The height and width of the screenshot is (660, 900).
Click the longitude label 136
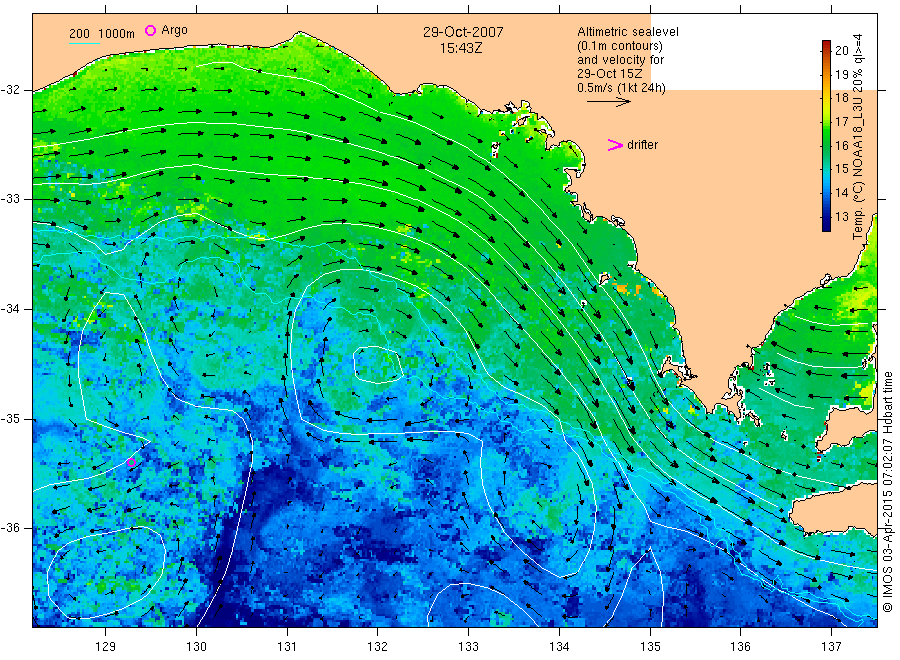click(740, 647)
